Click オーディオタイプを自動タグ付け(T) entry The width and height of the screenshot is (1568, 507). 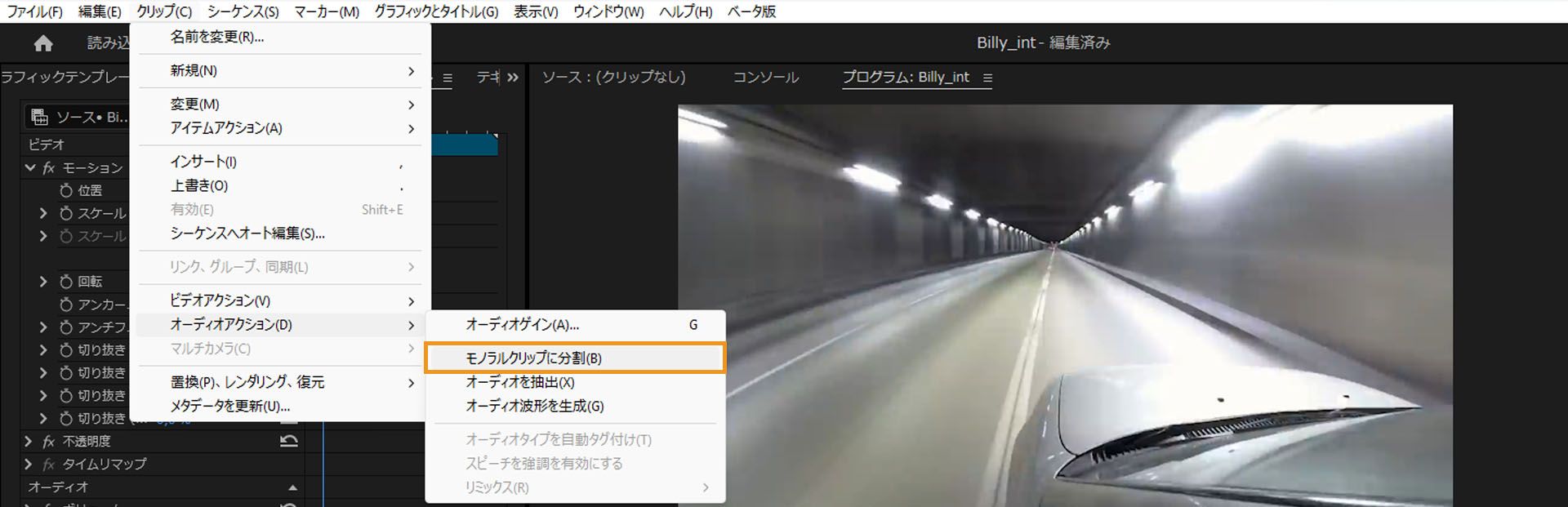(575, 439)
